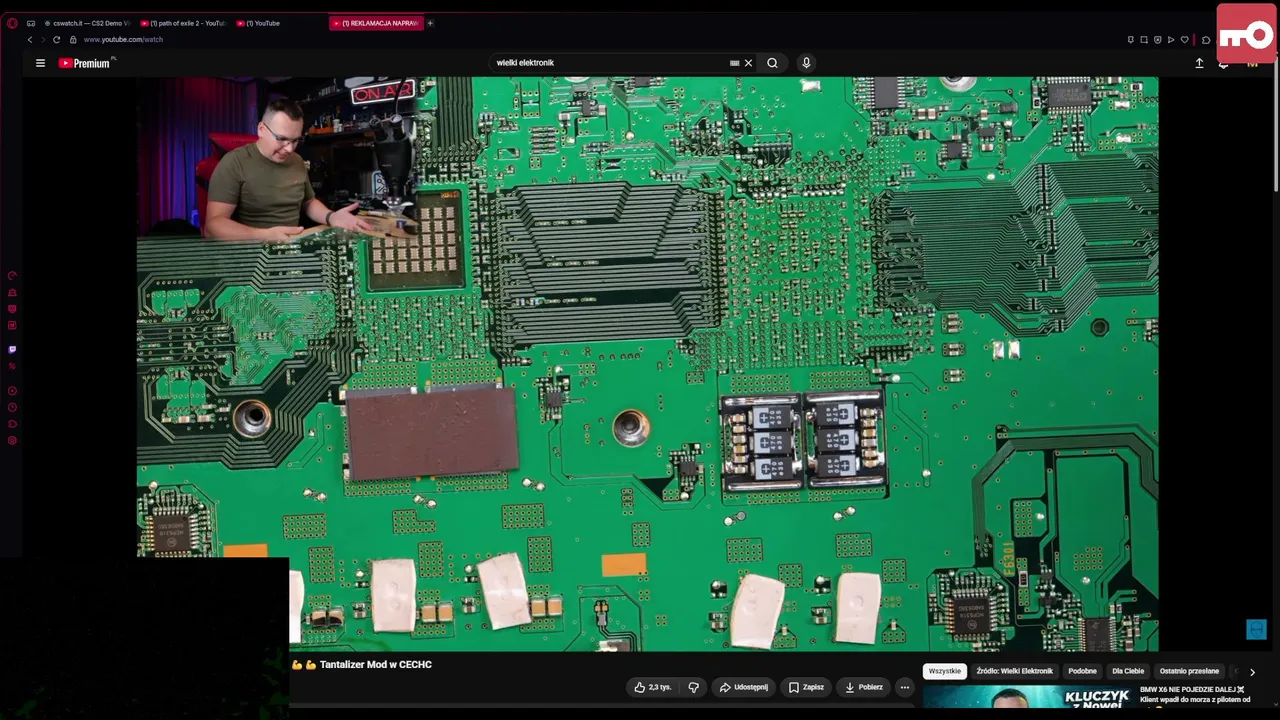Click the pin icon in the address bar
This screenshot has height=720, width=1280.
tap(1131, 40)
